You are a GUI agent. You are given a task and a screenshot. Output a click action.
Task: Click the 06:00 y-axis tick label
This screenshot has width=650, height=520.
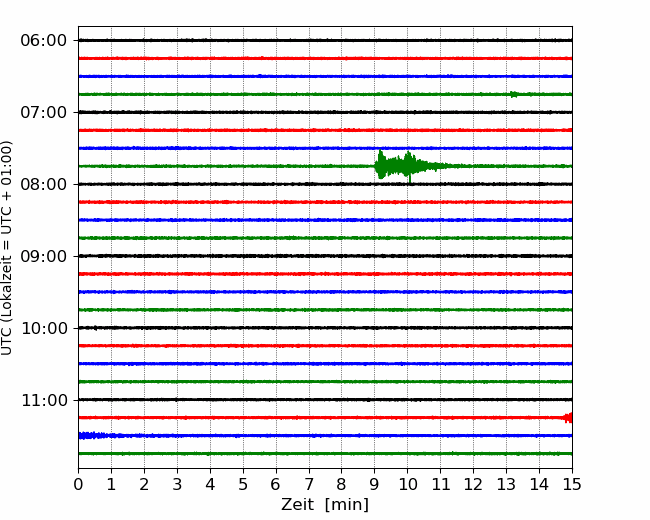tap(43, 40)
